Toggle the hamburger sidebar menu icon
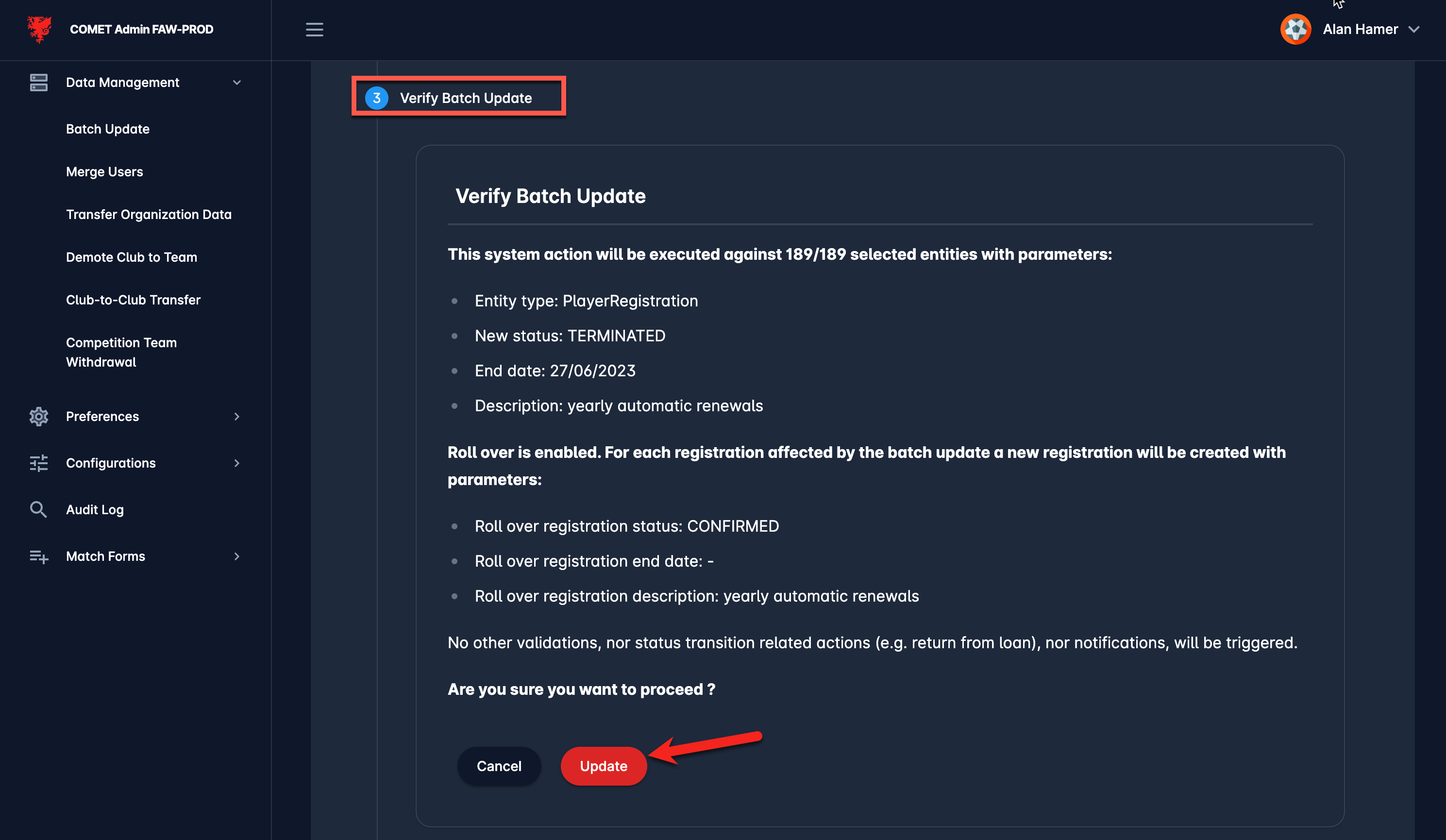This screenshot has height=840, width=1446. coord(314,29)
